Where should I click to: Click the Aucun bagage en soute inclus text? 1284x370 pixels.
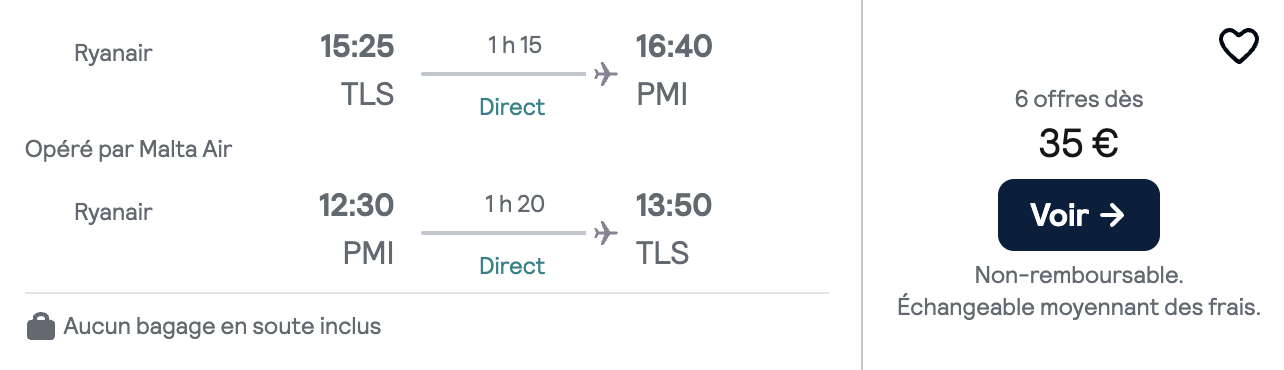tap(222, 326)
